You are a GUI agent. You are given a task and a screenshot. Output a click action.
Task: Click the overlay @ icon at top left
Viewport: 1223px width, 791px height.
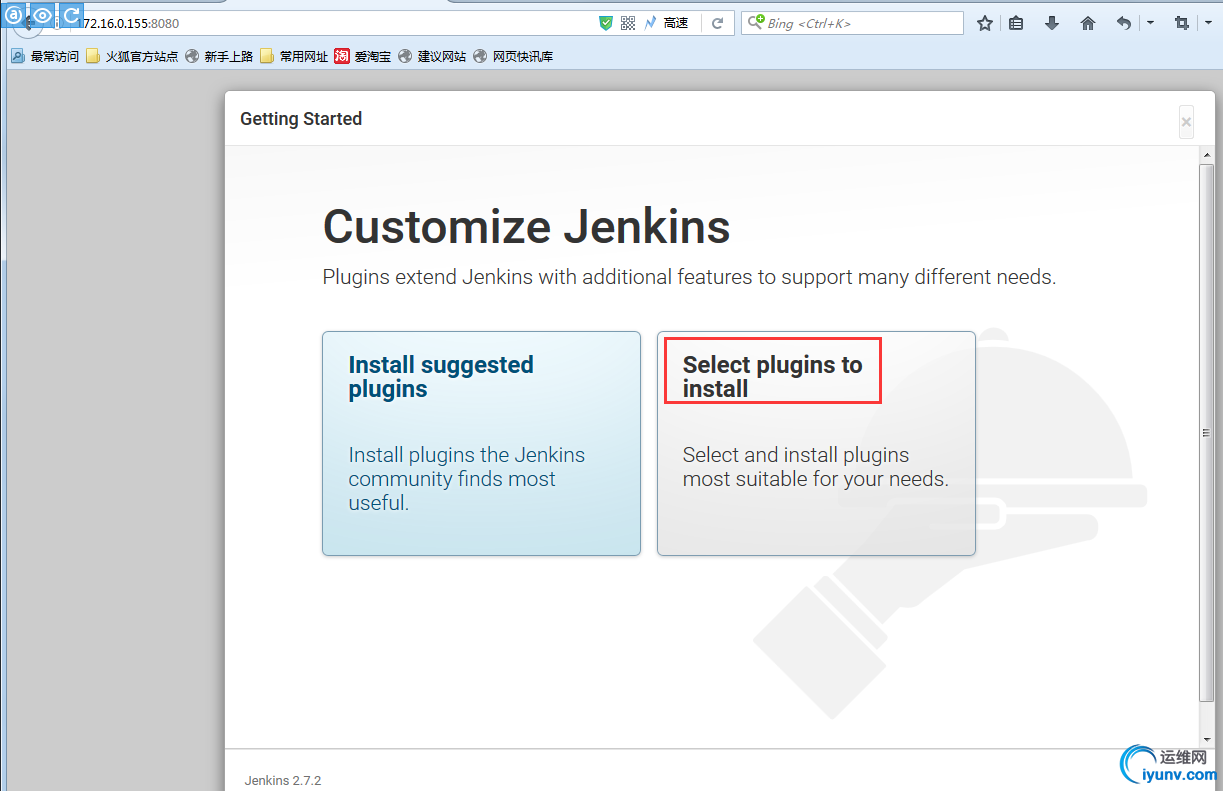point(15,15)
